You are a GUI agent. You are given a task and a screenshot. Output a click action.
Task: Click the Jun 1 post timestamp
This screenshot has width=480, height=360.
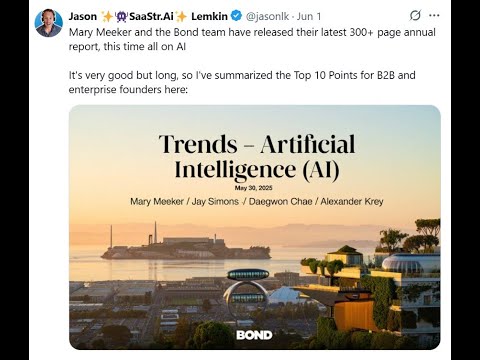tap(309, 16)
